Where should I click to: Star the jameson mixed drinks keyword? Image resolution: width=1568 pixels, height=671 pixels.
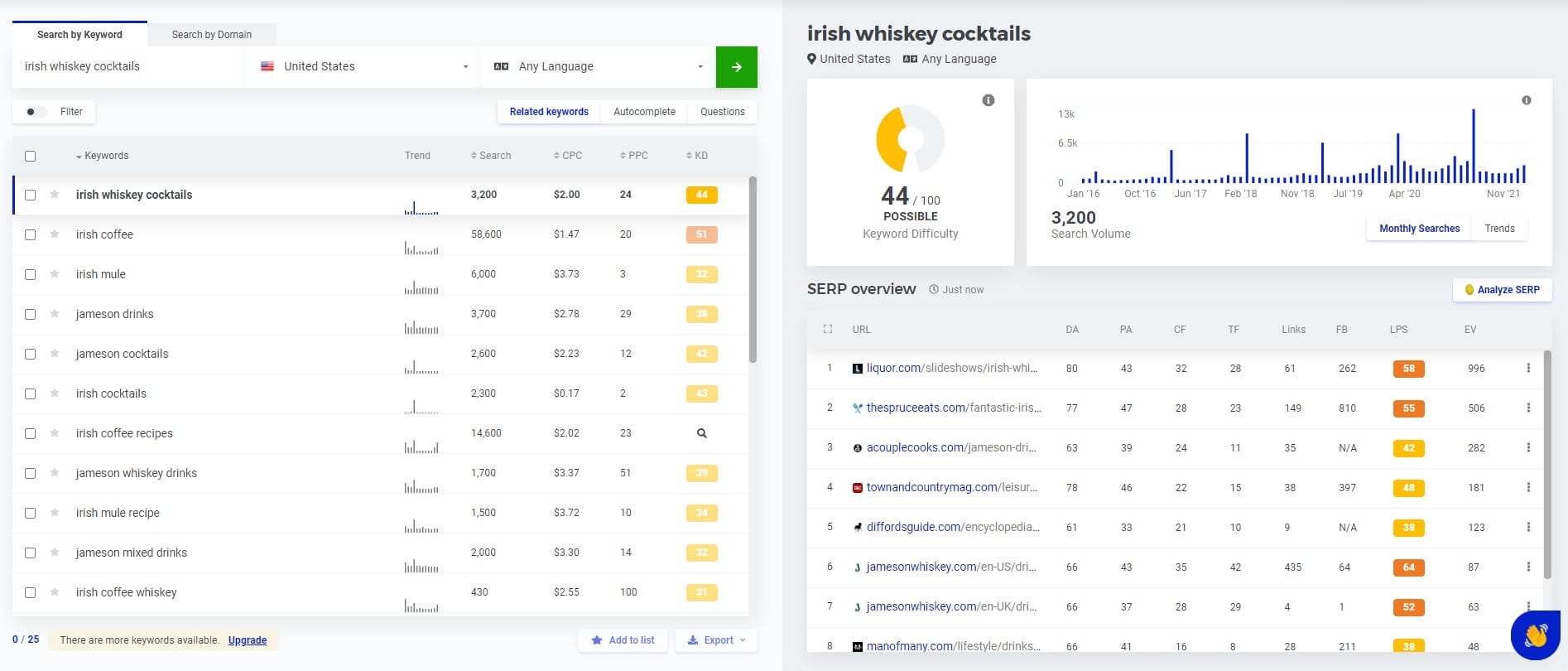(55, 553)
